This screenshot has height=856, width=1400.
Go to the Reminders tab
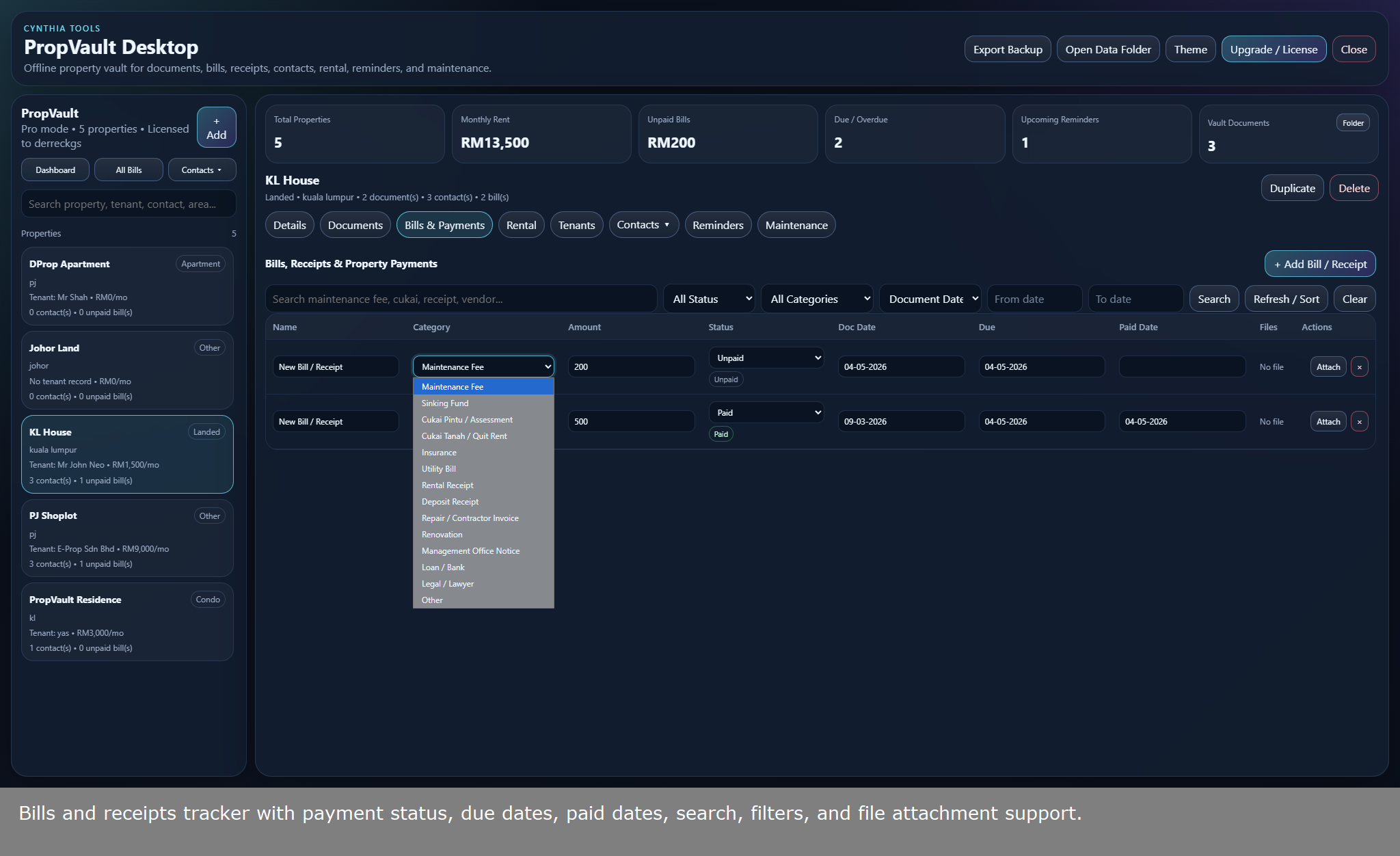pyautogui.click(x=718, y=225)
